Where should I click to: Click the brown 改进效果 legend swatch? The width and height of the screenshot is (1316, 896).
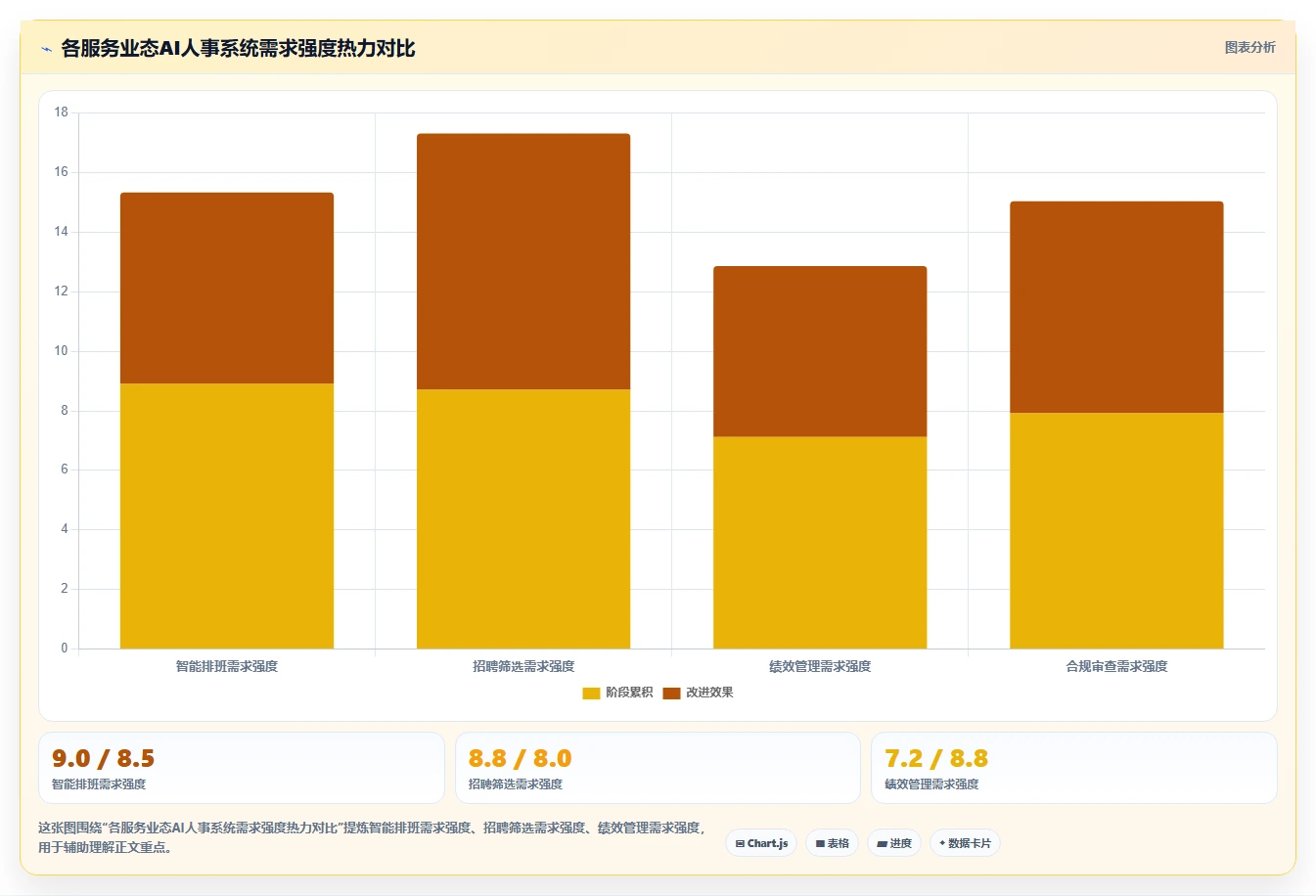point(671,694)
